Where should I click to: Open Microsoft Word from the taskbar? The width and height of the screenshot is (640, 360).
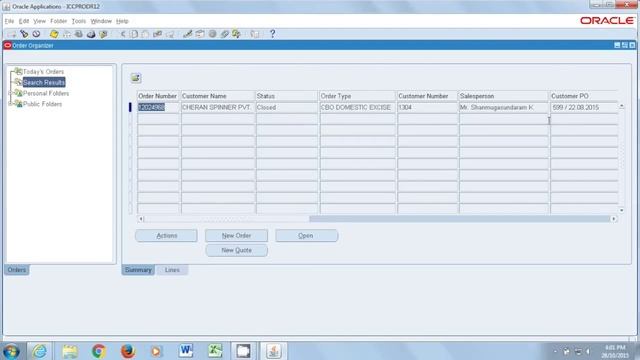pos(186,351)
